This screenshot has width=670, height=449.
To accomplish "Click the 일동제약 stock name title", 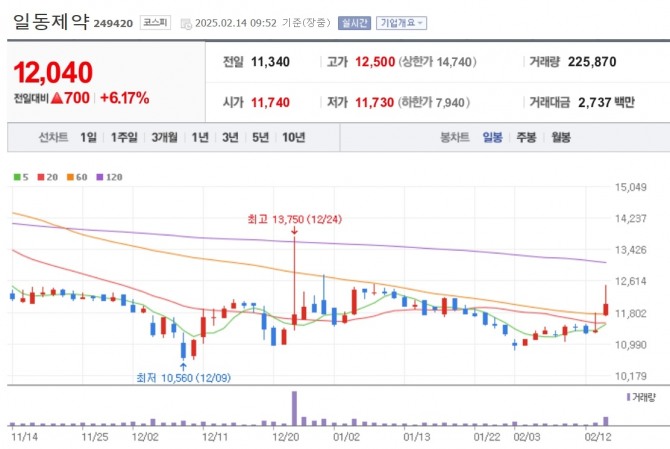I will 51,21.
